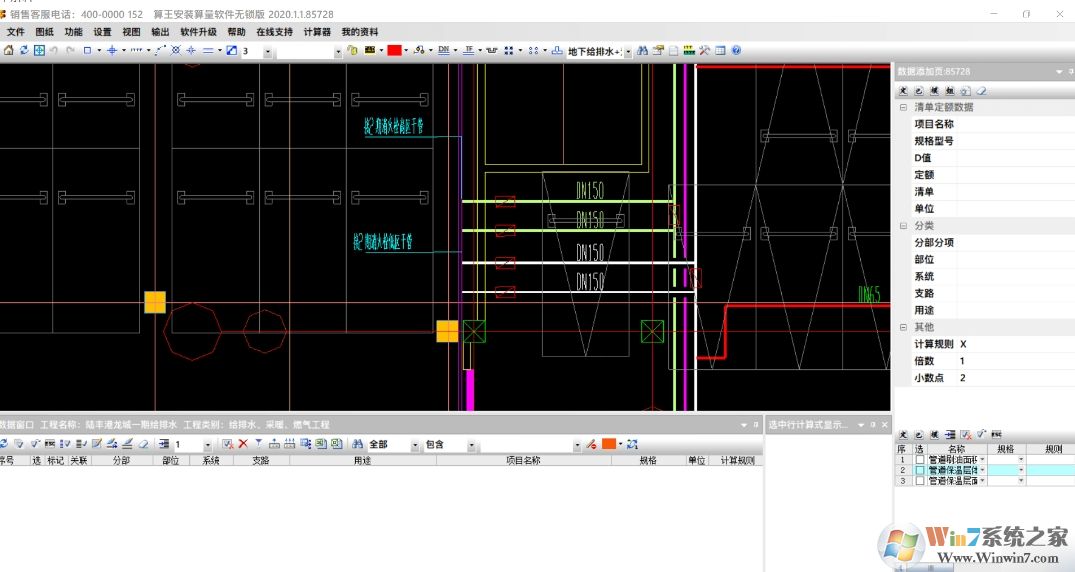Open the 图纸 menu
1075x572 pixels.
click(44, 32)
